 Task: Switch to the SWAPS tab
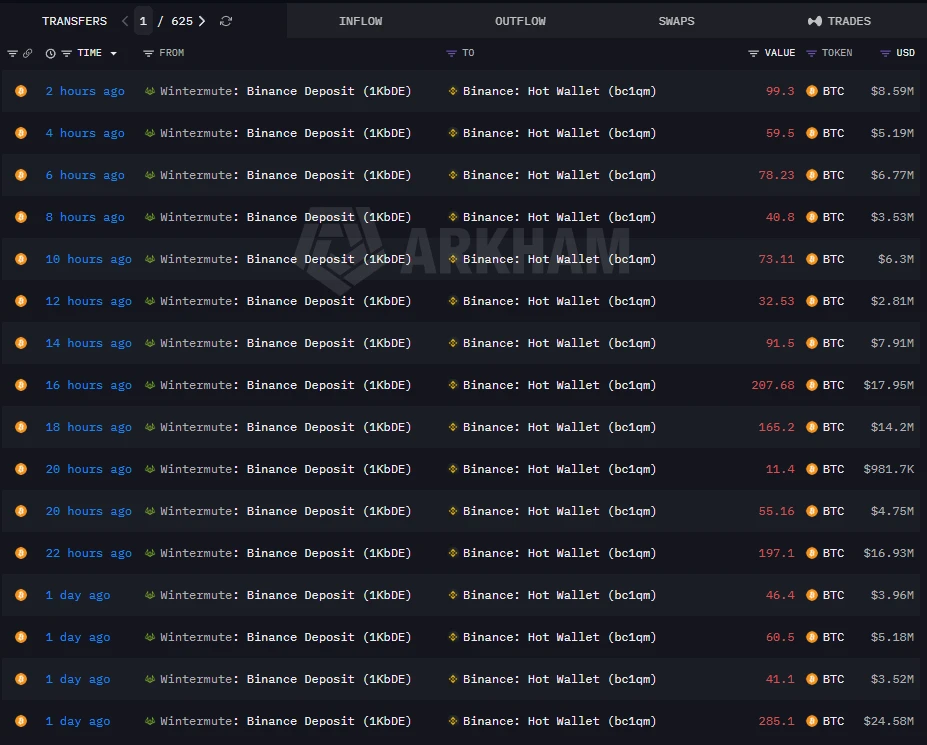(676, 21)
